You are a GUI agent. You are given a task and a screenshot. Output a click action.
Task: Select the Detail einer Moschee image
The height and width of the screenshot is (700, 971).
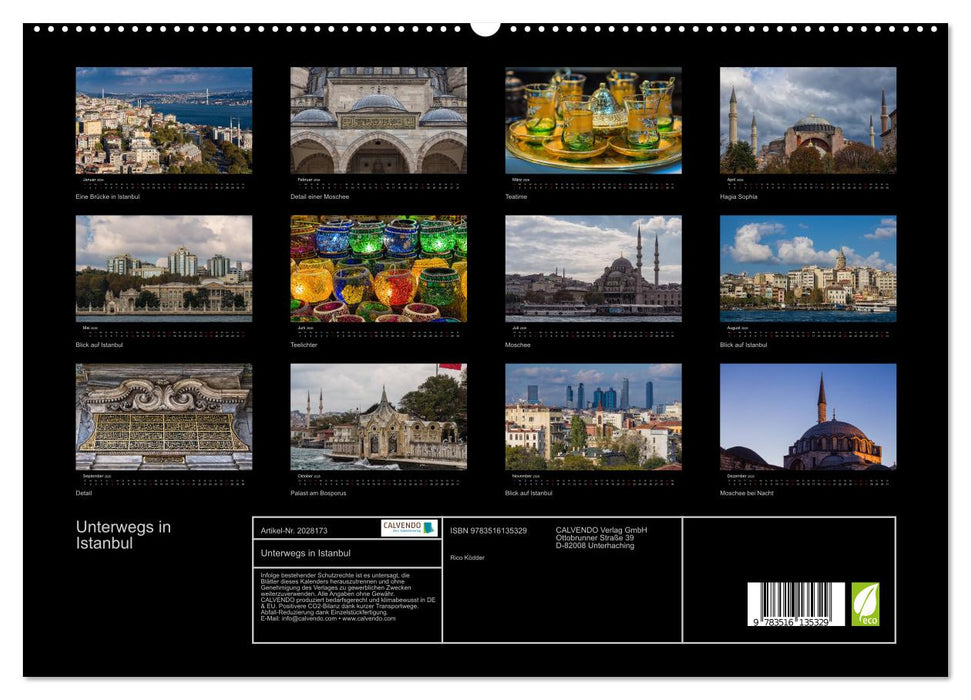tap(375, 123)
